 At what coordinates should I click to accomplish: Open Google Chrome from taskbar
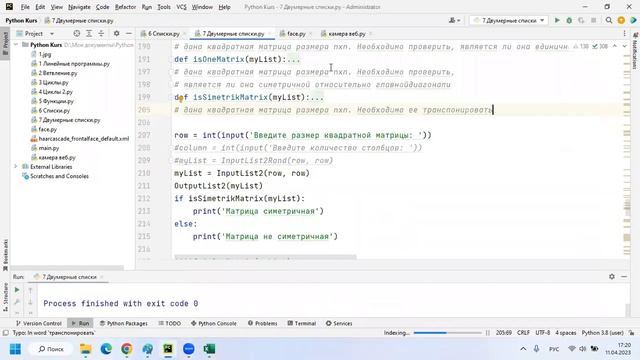click(x=127, y=349)
